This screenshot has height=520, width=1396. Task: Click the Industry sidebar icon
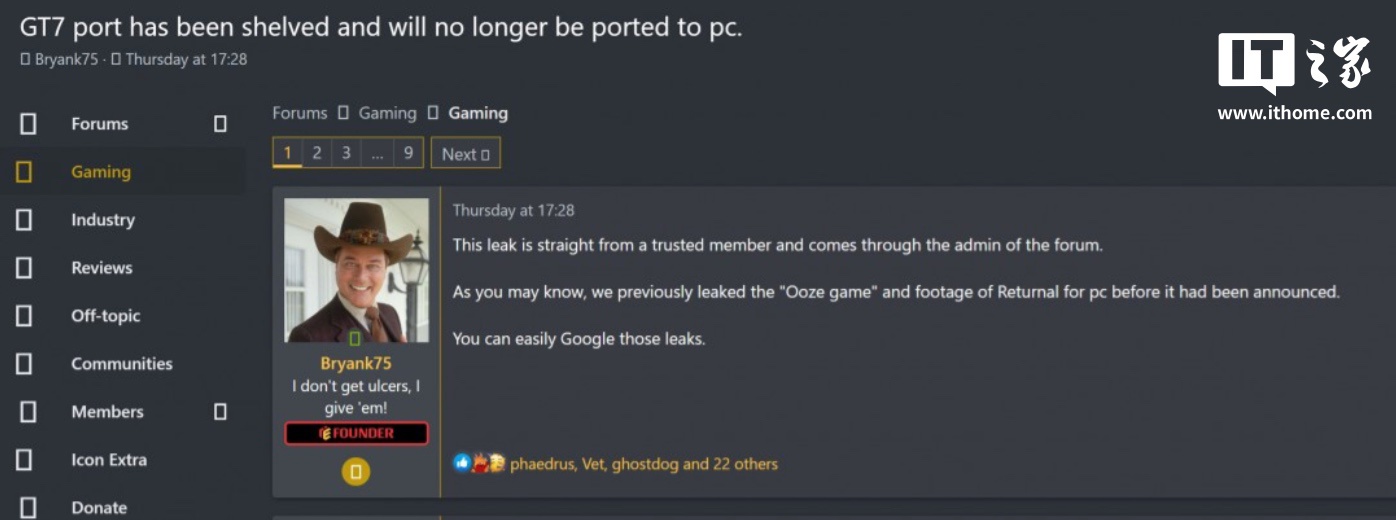click(24, 220)
